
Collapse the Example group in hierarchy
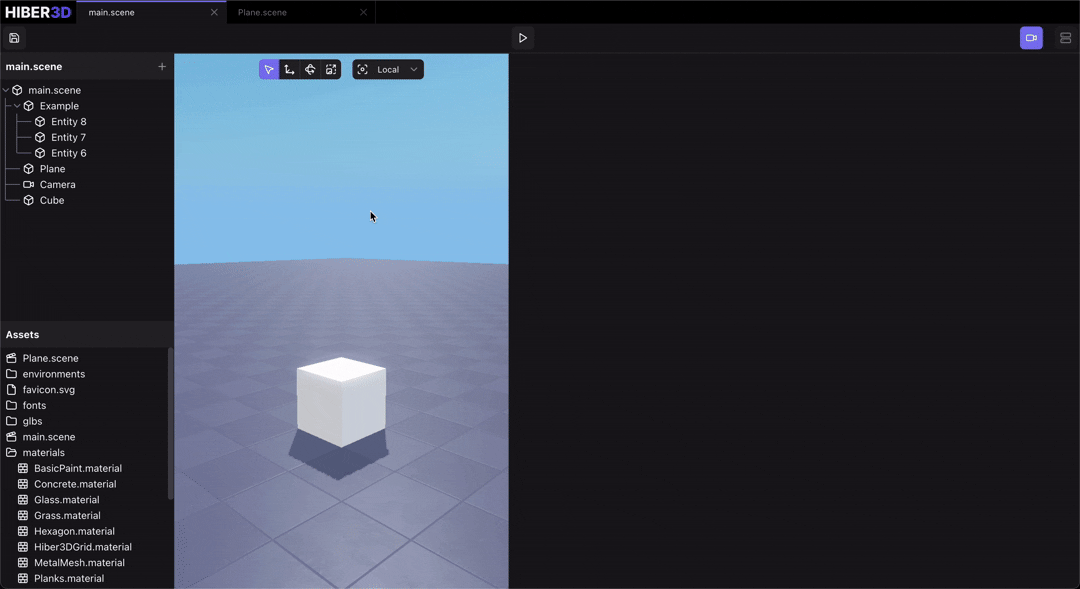[16, 105]
